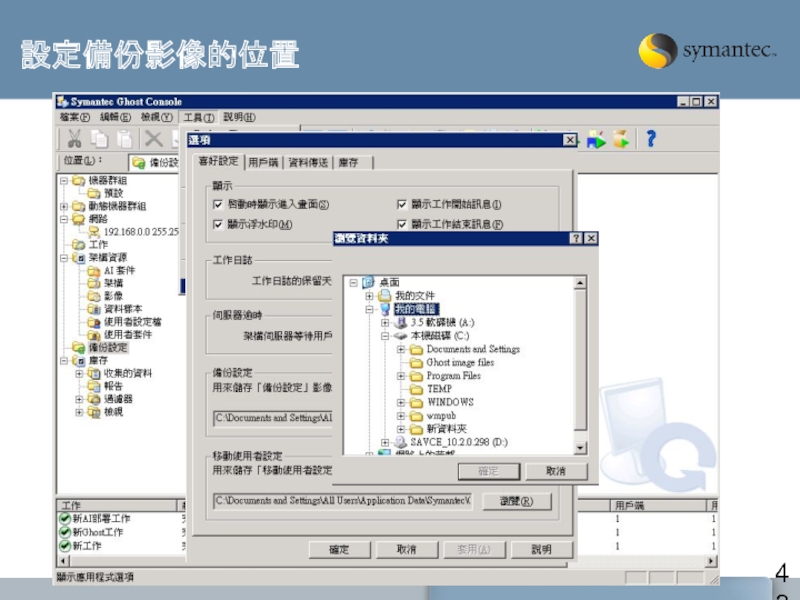Select the 工作 folder in tree
This screenshot has width=800, height=600.
pyautogui.click(x=98, y=244)
